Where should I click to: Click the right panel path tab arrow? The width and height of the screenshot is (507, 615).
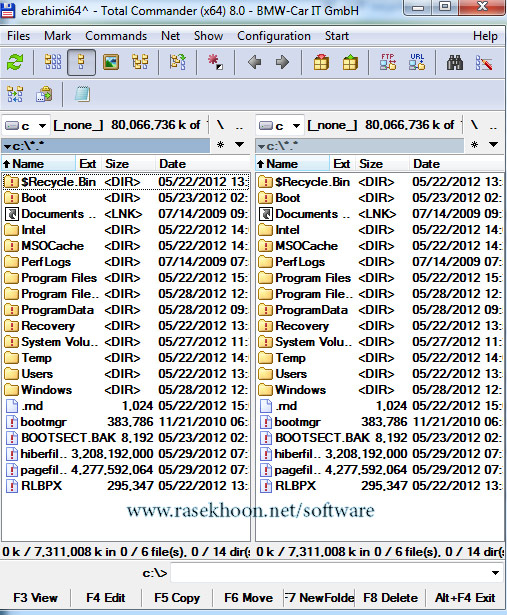coord(261,147)
